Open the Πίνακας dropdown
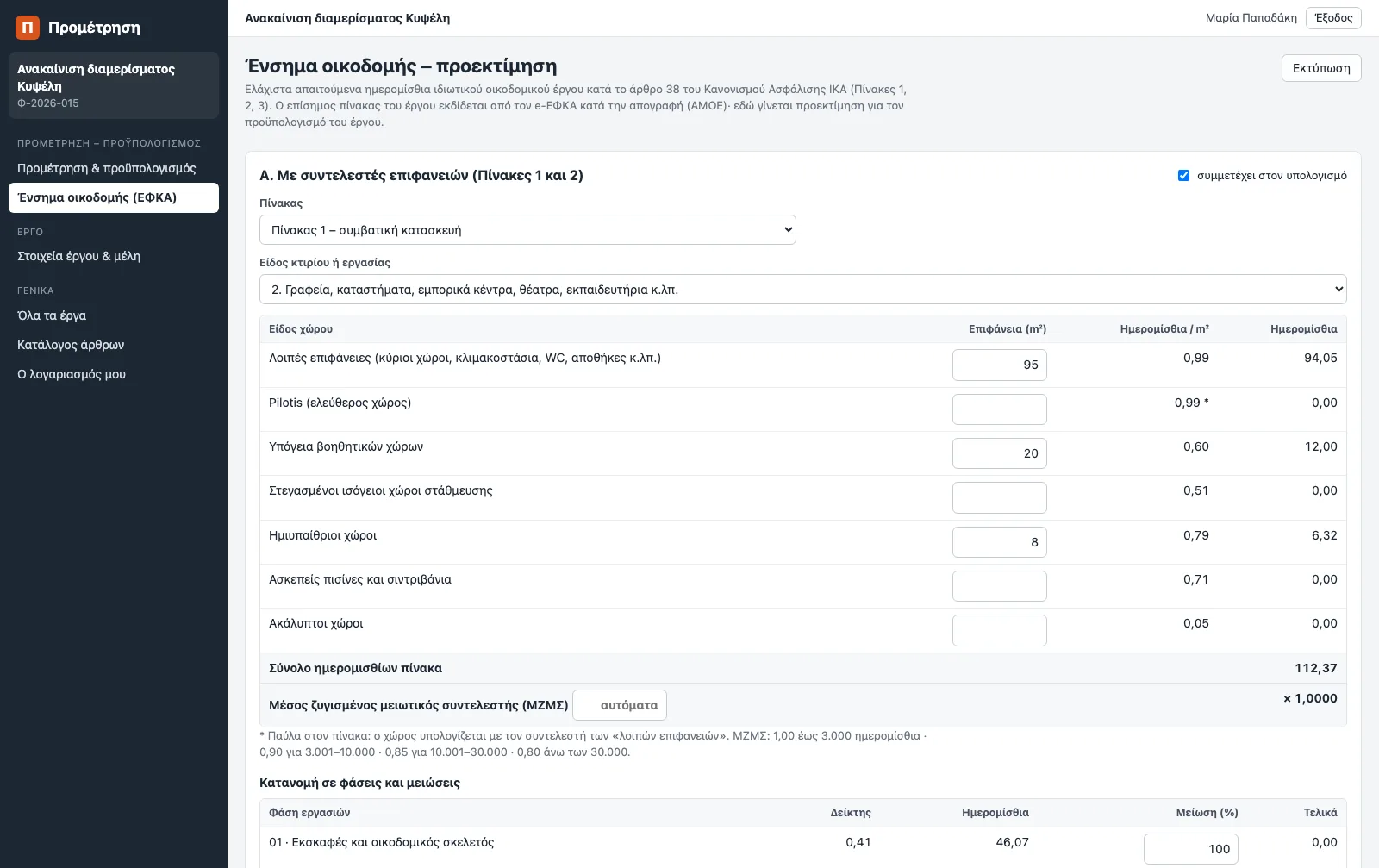The height and width of the screenshot is (868, 1379). coord(527,230)
